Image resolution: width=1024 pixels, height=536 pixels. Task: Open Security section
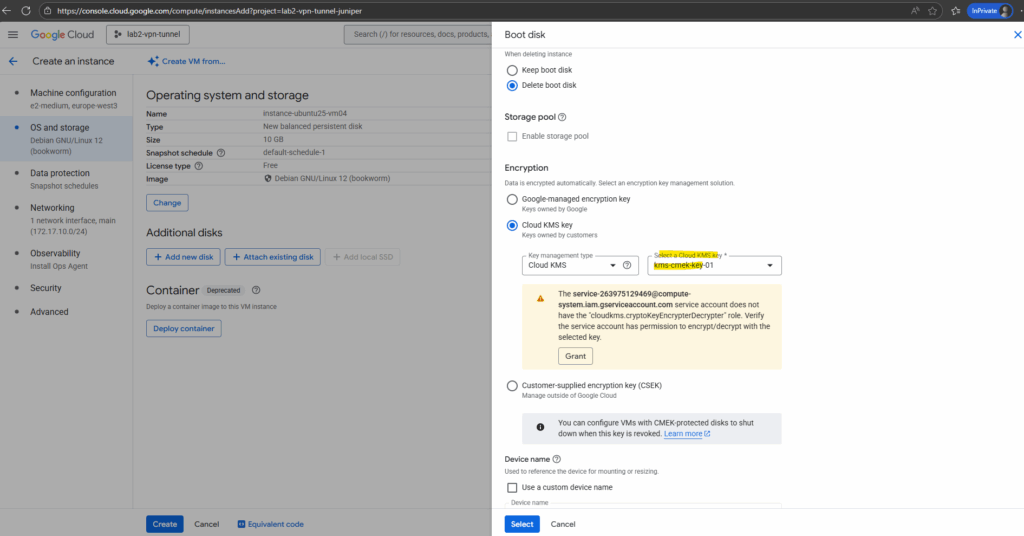pyautogui.click(x=46, y=288)
